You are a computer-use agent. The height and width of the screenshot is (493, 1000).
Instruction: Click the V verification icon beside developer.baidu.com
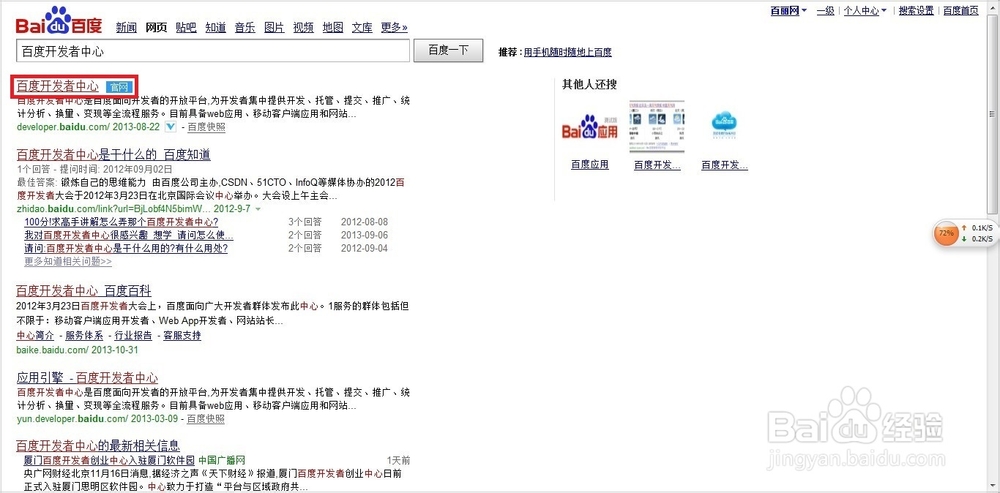coord(170,127)
